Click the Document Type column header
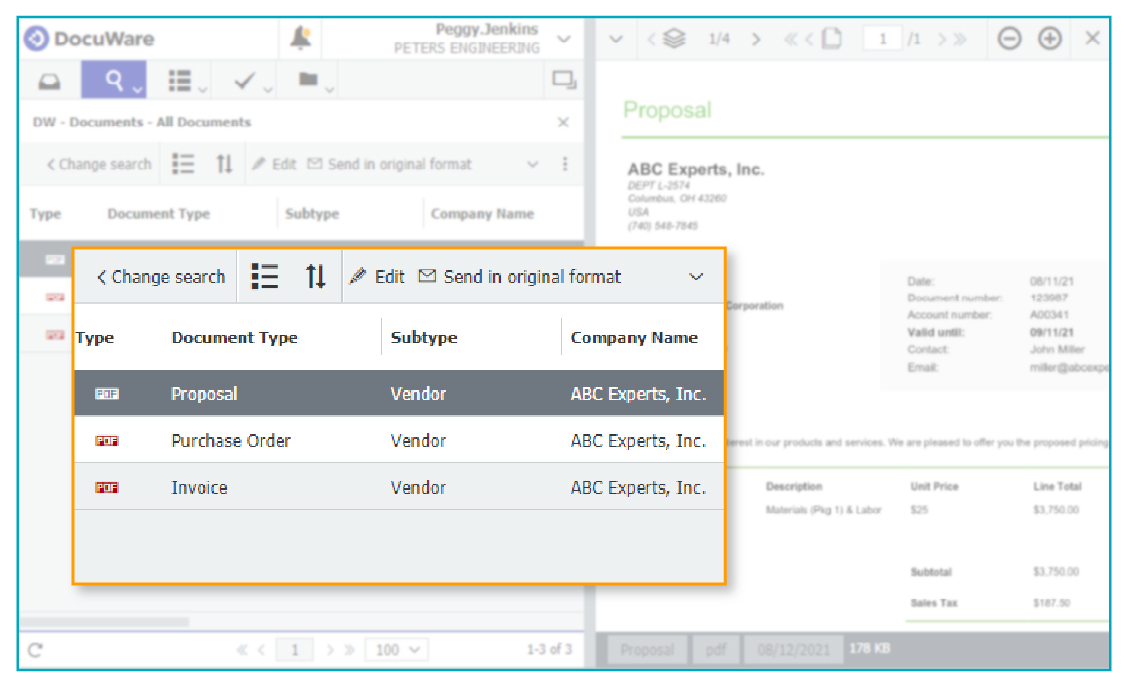This screenshot has height=684, width=1129. click(x=235, y=338)
